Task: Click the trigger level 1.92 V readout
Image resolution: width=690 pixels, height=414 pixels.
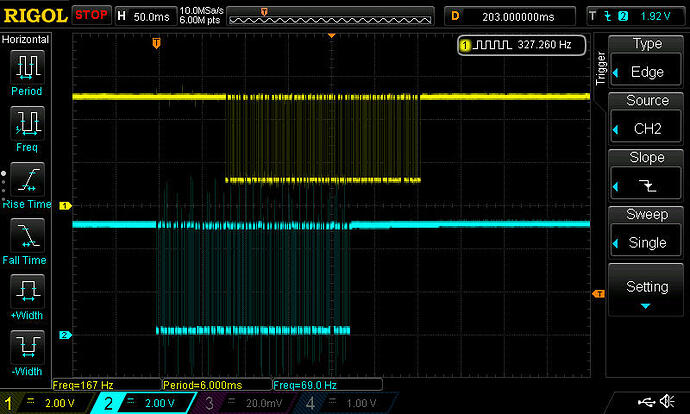Action: [x=655, y=16]
